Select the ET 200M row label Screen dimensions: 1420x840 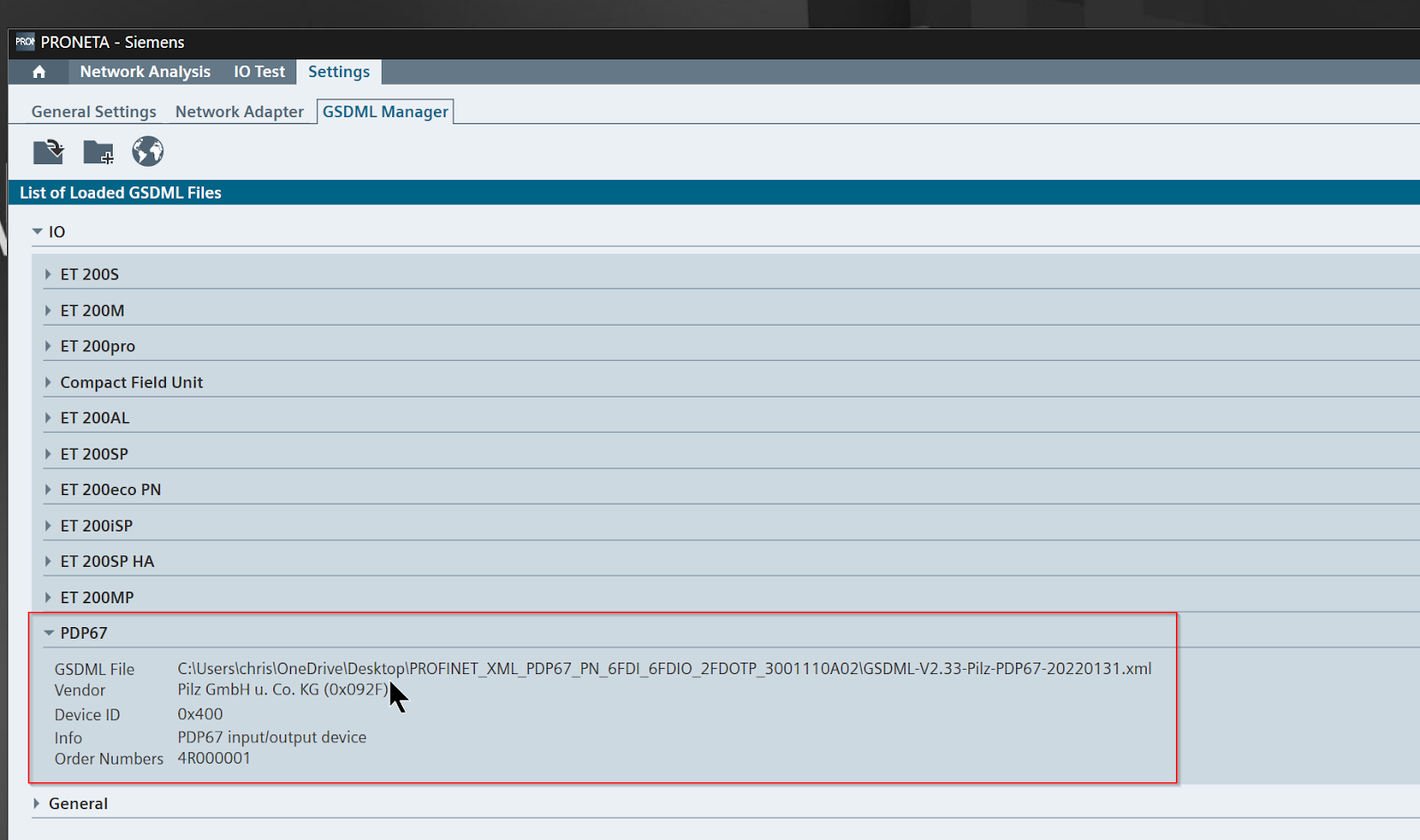pos(92,310)
